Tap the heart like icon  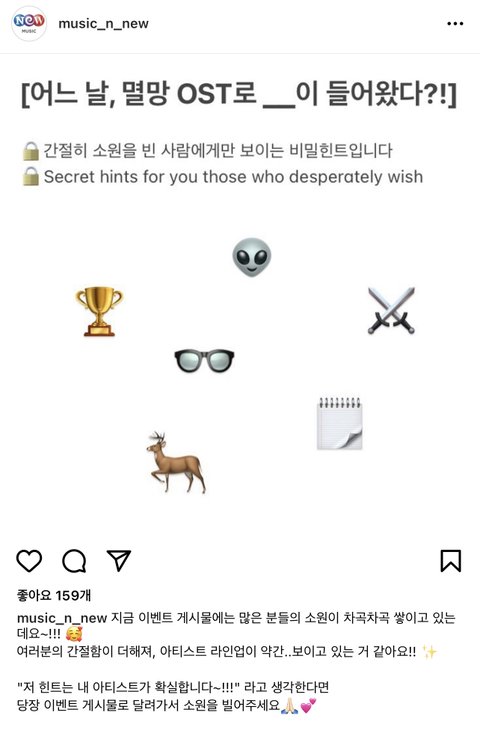click(29, 561)
